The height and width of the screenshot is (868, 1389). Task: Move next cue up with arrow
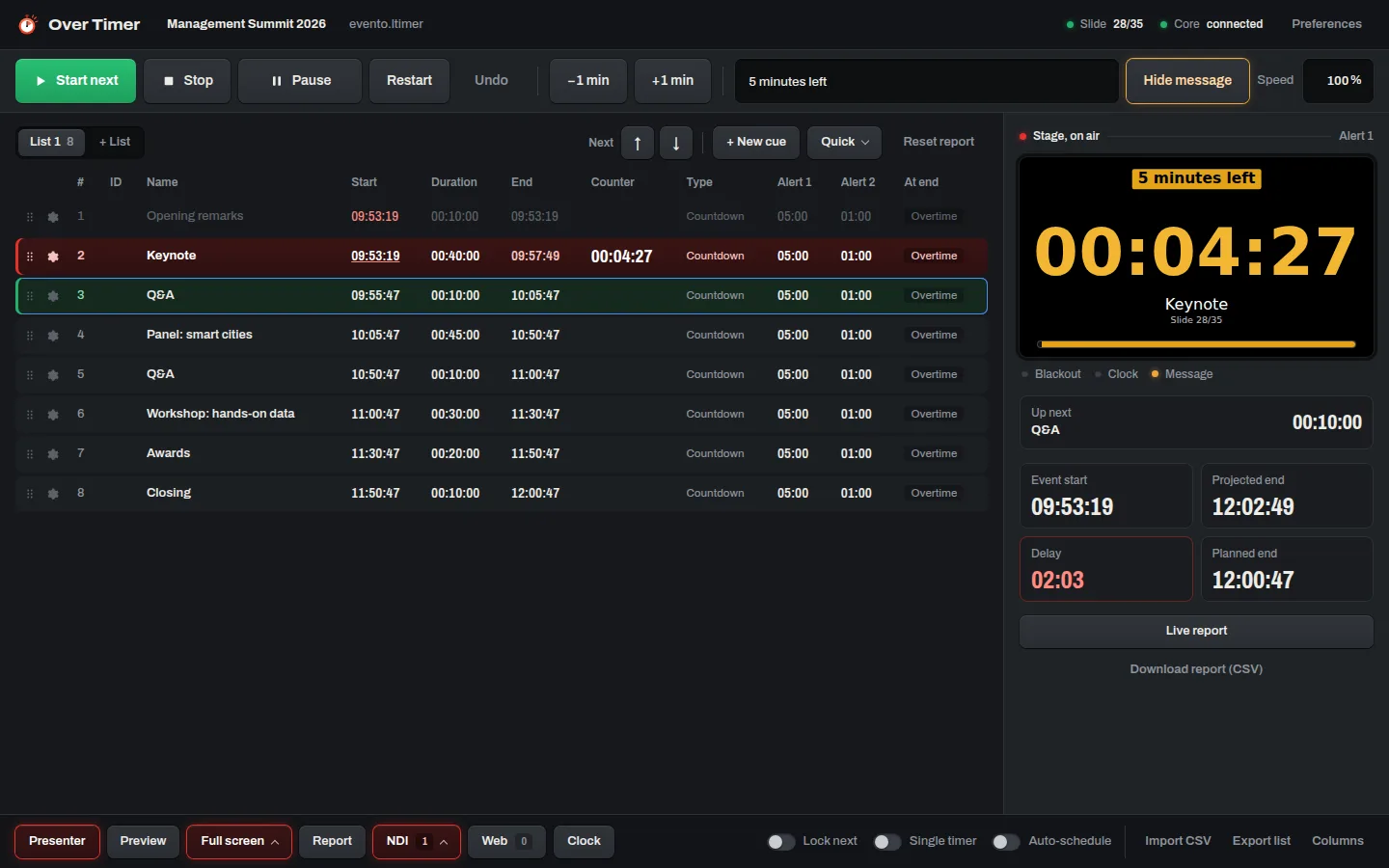tap(638, 143)
